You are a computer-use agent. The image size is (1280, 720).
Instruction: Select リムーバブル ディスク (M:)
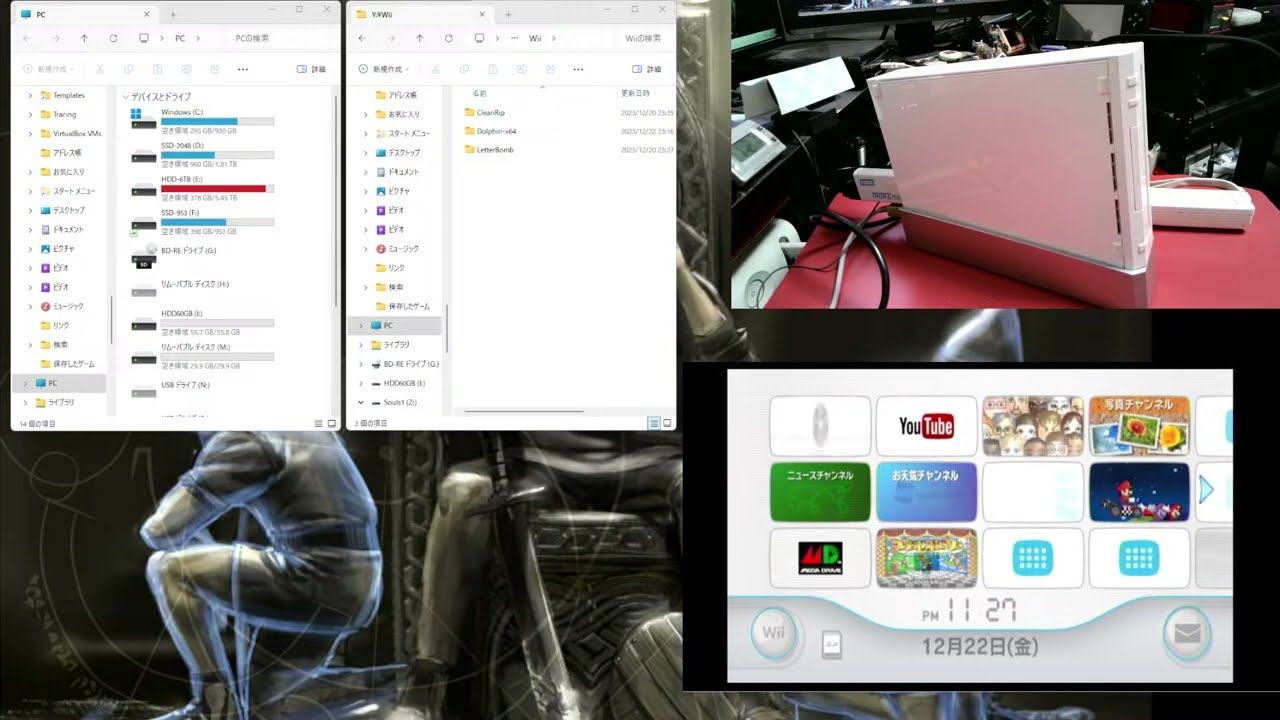[x=203, y=355]
